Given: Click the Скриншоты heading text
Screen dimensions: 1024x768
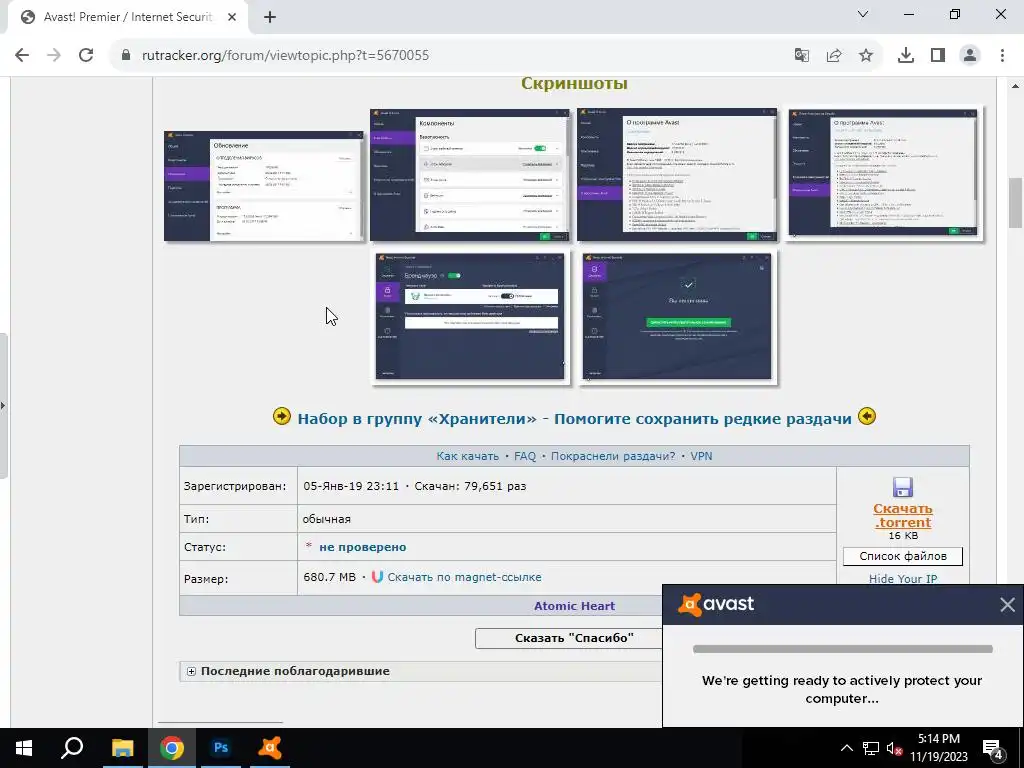Looking at the screenshot, I should click(x=574, y=84).
